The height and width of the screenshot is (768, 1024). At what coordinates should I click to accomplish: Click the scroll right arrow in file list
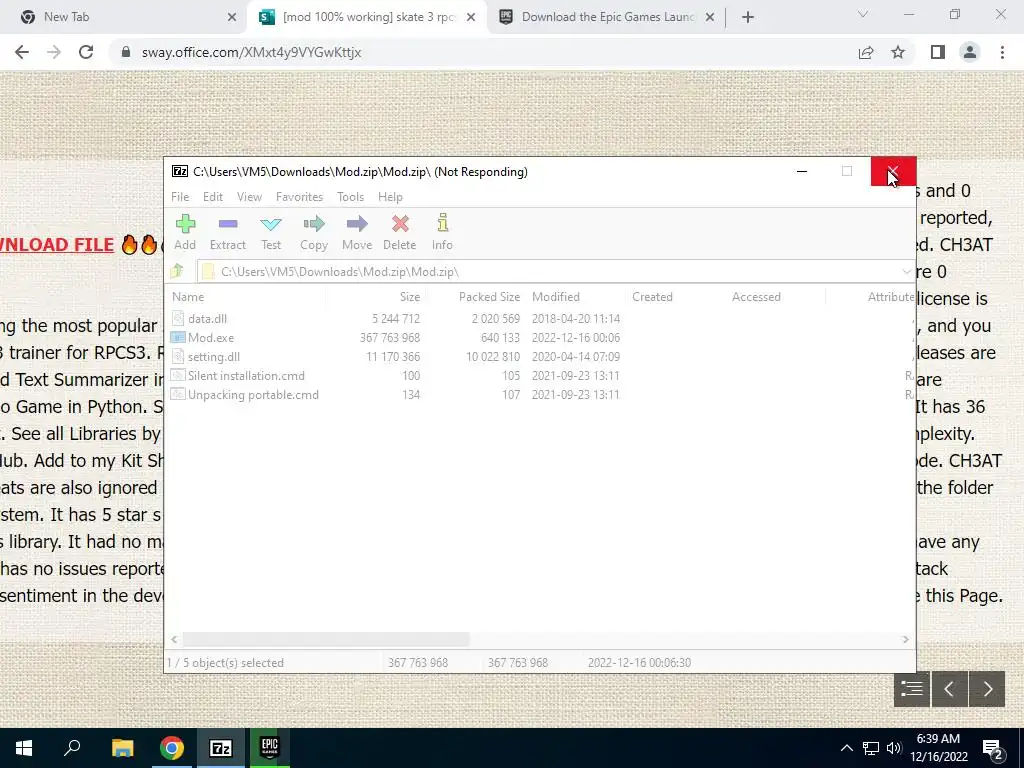point(905,639)
